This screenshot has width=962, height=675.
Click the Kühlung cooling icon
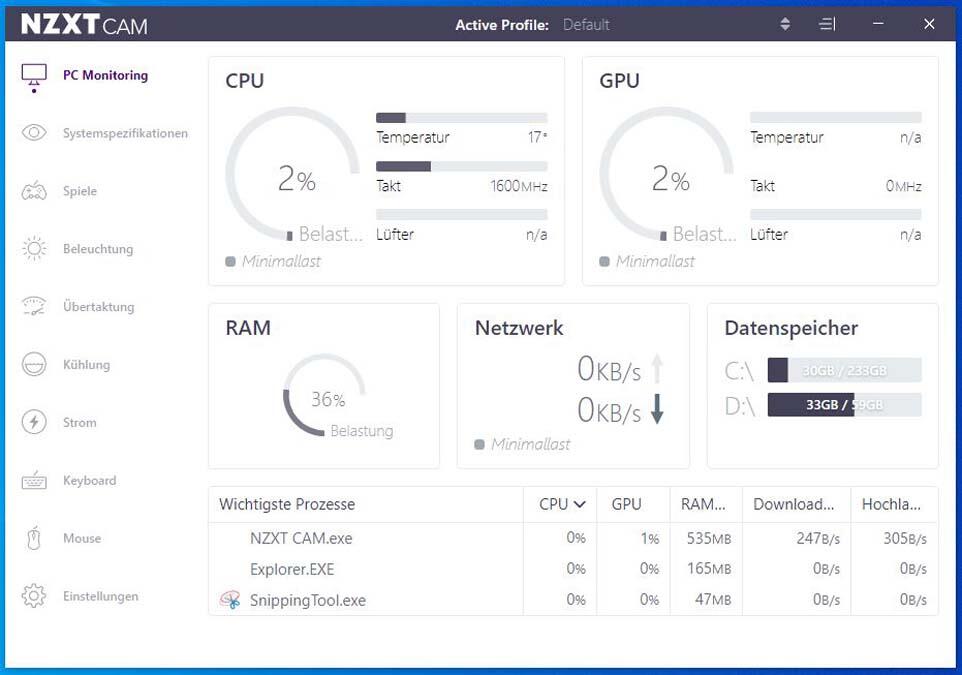point(34,364)
